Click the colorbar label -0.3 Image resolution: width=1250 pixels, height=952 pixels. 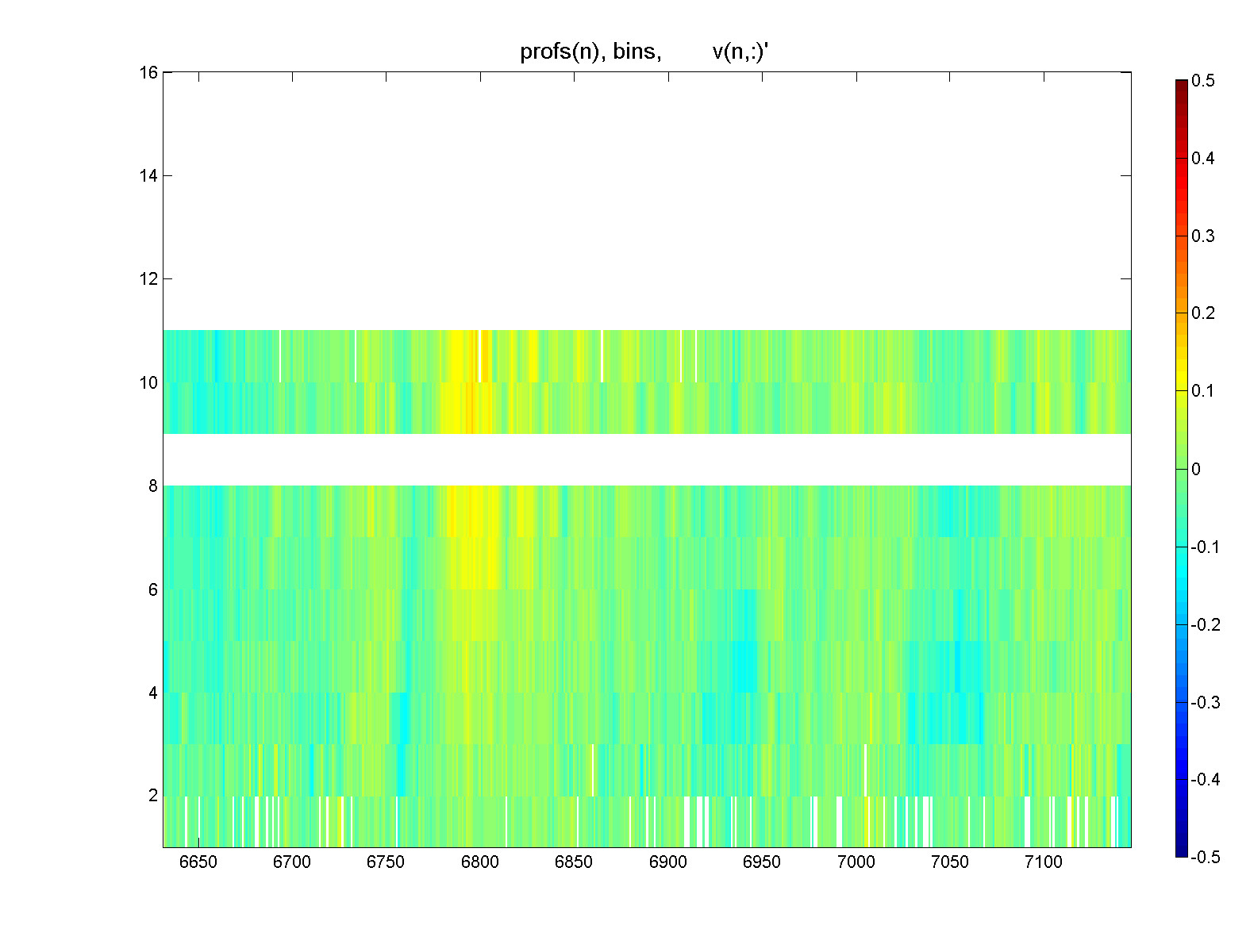tap(1206, 702)
